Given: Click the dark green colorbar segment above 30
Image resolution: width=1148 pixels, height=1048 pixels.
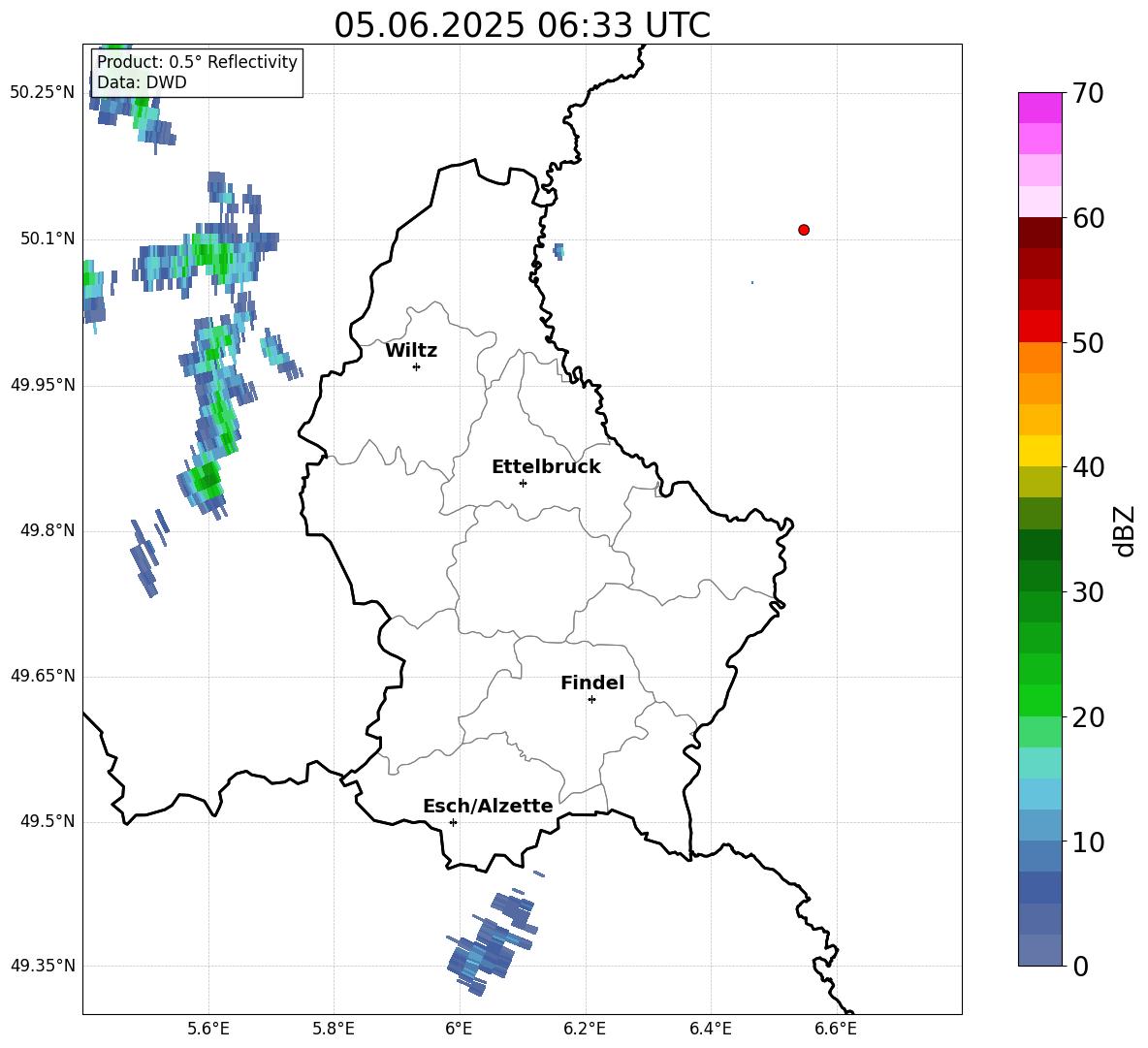Looking at the screenshot, I should click(1039, 576).
